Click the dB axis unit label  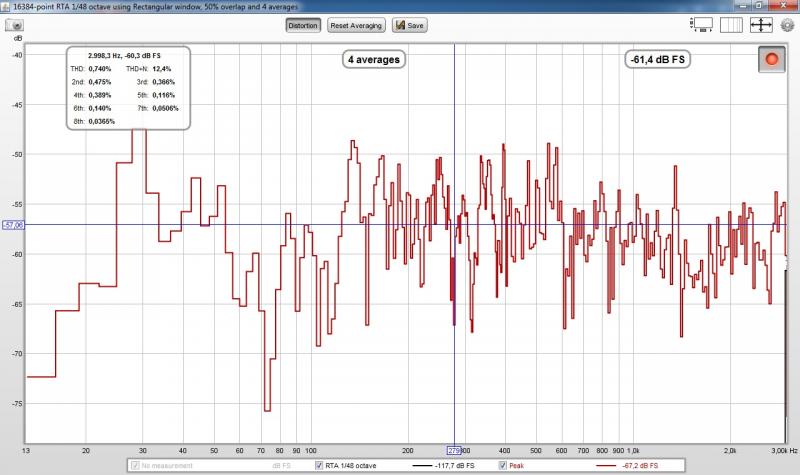pyautogui.click(x=18, y=38)
